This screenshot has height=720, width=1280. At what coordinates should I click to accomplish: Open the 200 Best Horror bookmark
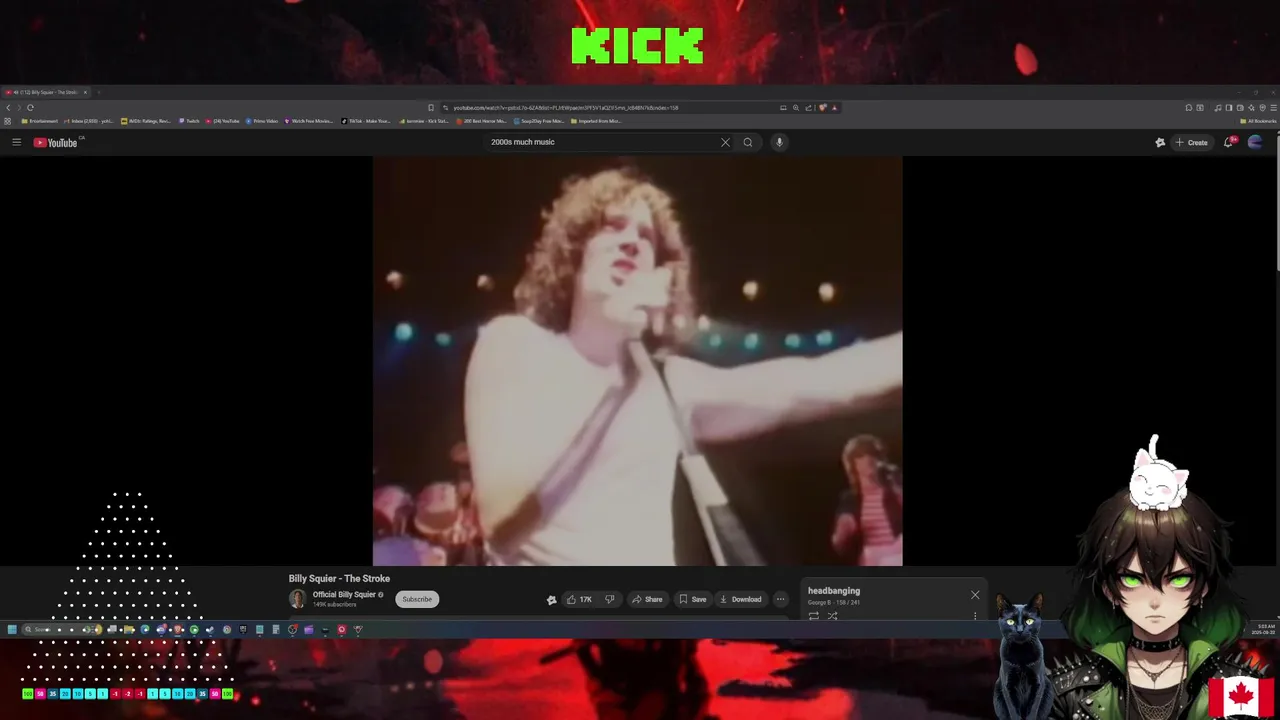482,121
